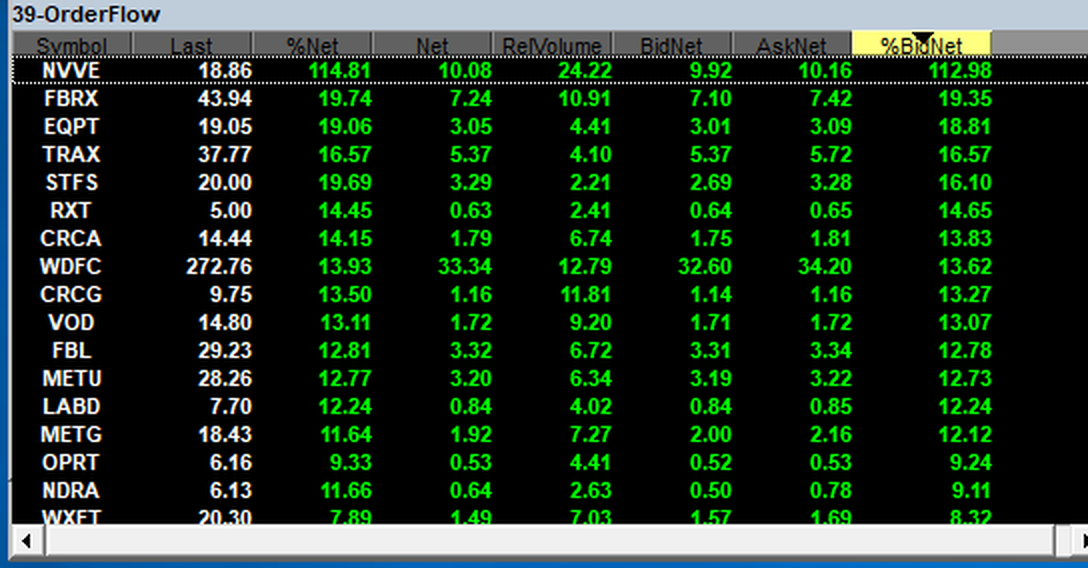The height and width of the screenshot is (568, 1088).
Task: Click NDRA AskNet value 0.78
Action: point(831,490)
